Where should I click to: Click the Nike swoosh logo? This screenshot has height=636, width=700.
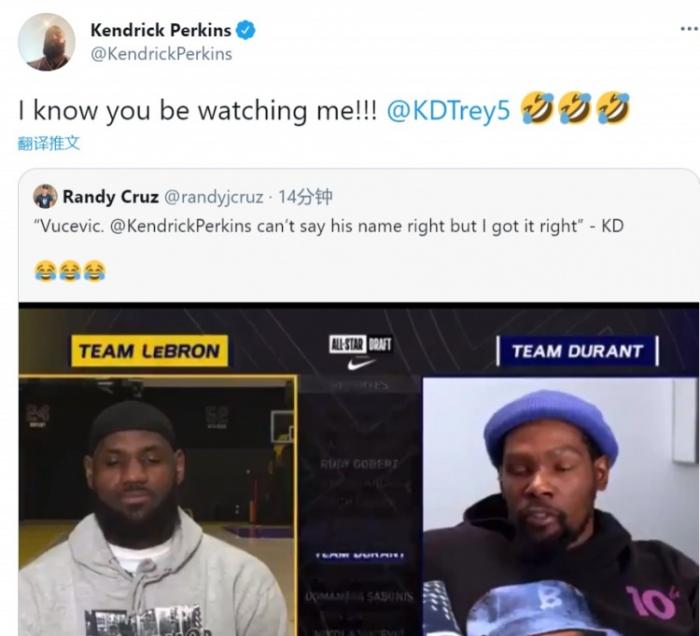[x=361, y=364]
